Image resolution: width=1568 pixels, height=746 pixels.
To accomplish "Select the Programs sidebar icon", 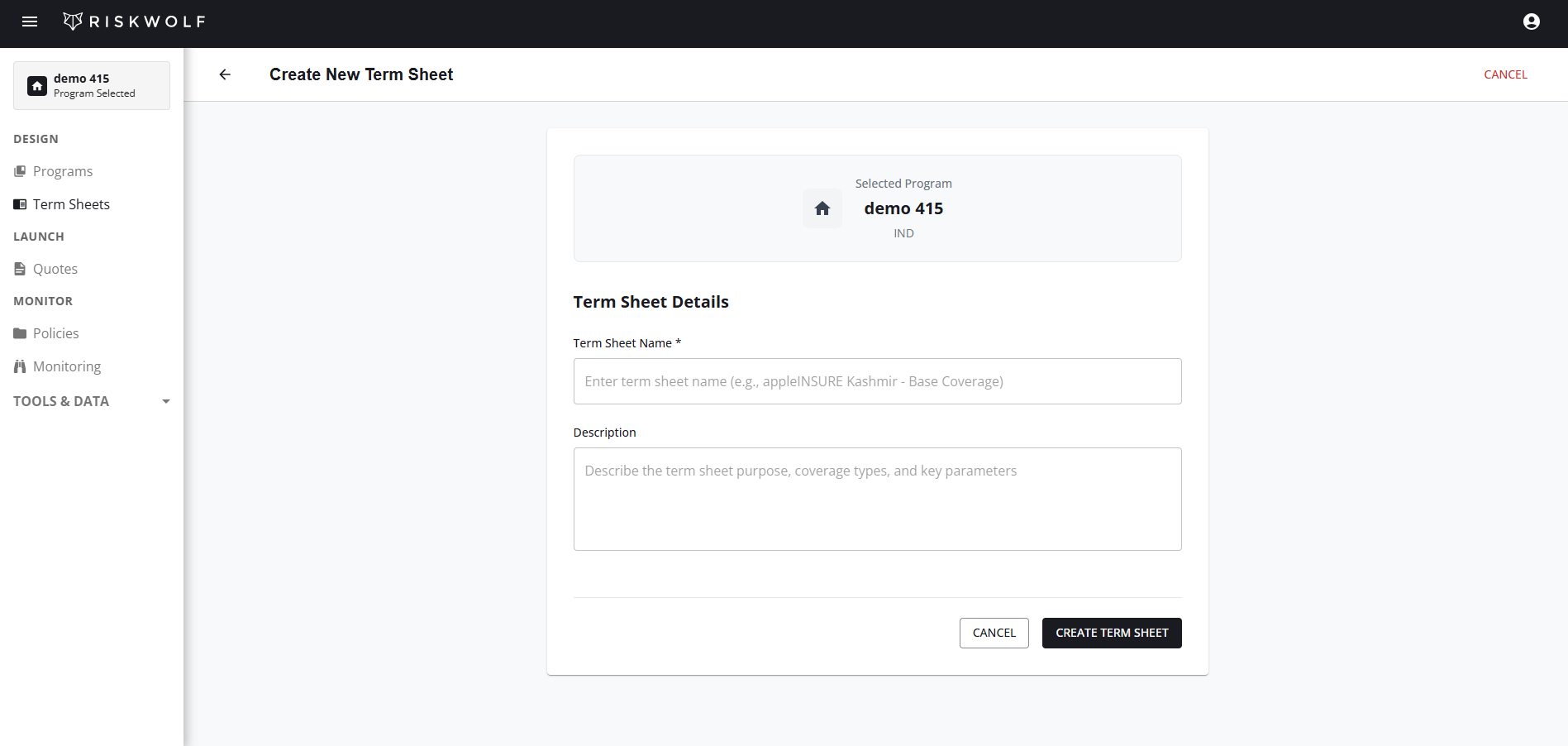I will pos(19,171).
